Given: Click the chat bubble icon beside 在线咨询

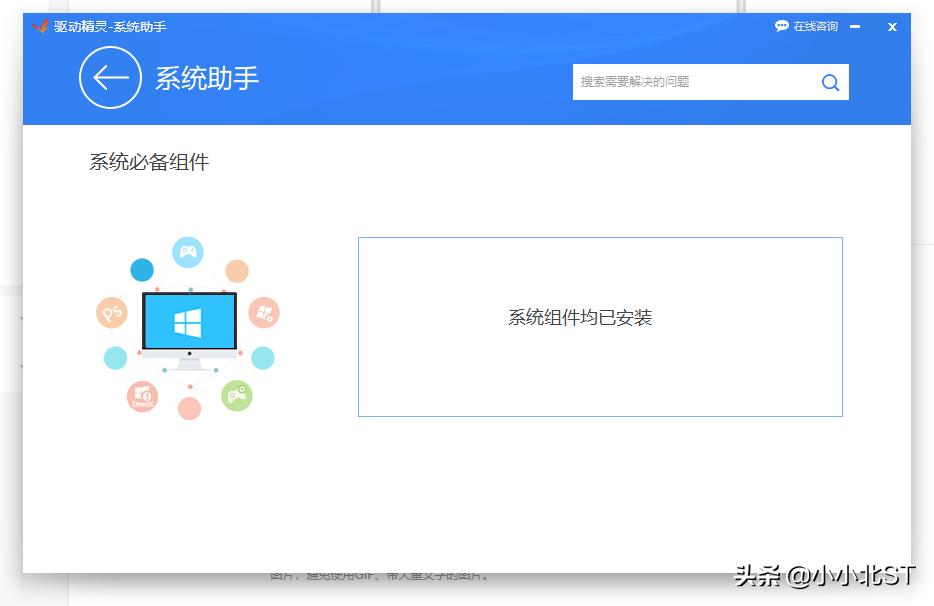Looking at the screenshot, I should click(782, 26).
